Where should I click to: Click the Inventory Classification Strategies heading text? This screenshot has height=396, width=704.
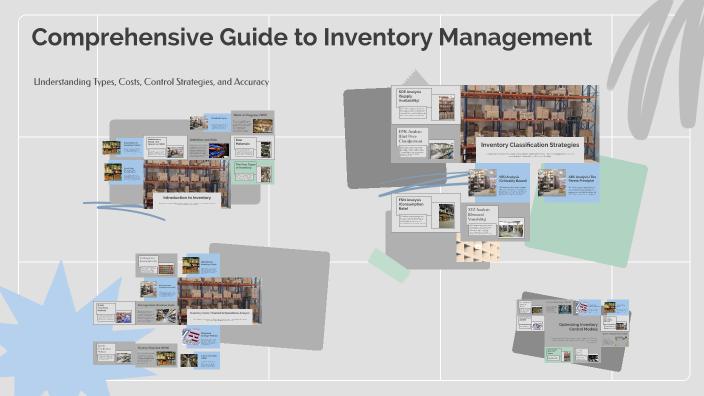(x=530, y=145)
